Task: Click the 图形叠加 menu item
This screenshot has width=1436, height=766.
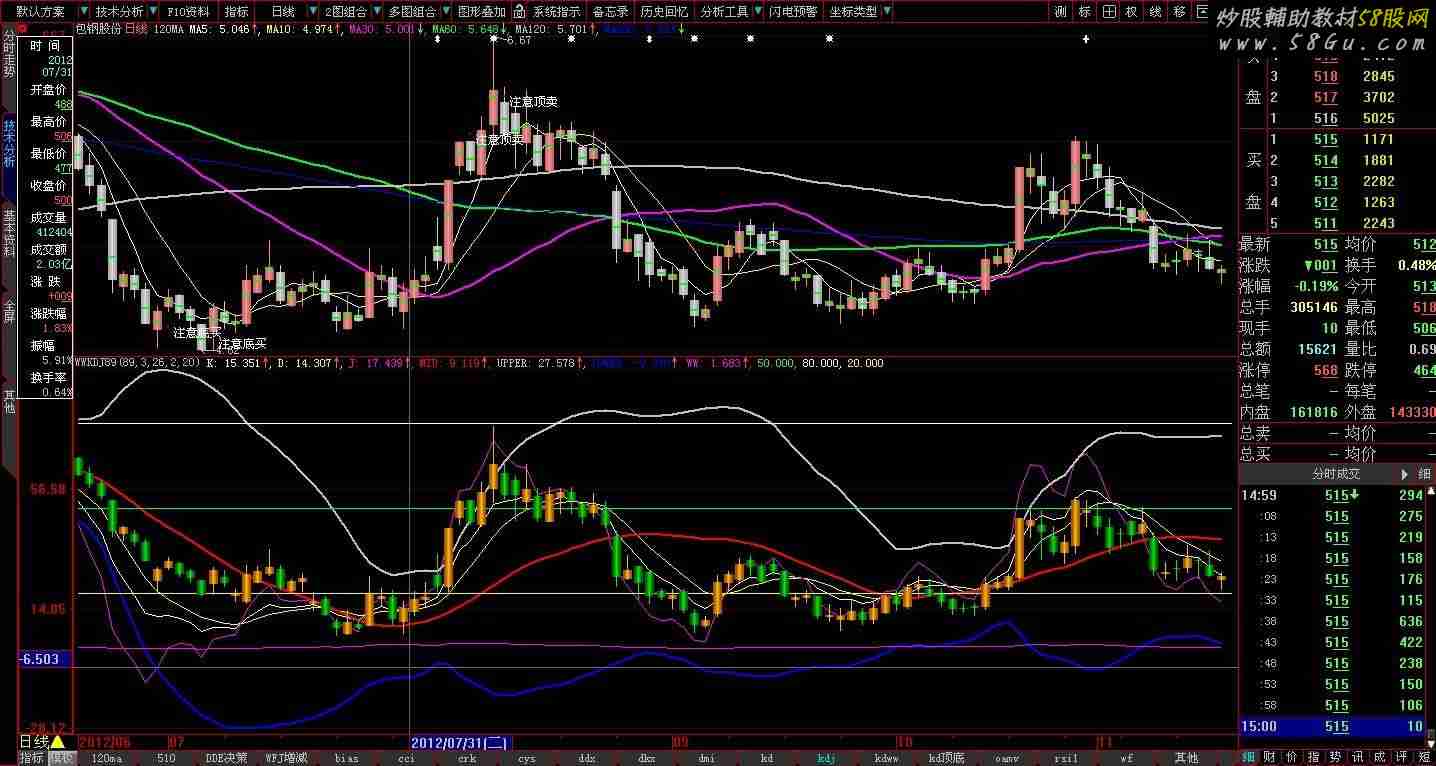Action: point(481,11)
